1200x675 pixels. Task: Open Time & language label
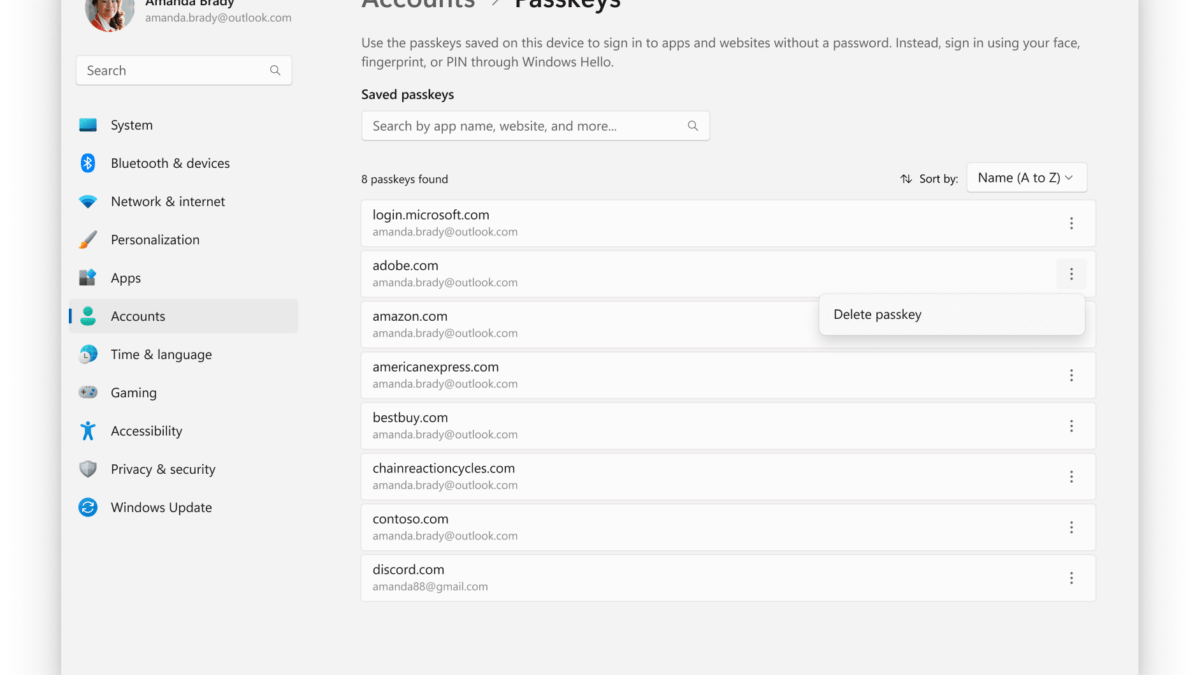[161, 354]
